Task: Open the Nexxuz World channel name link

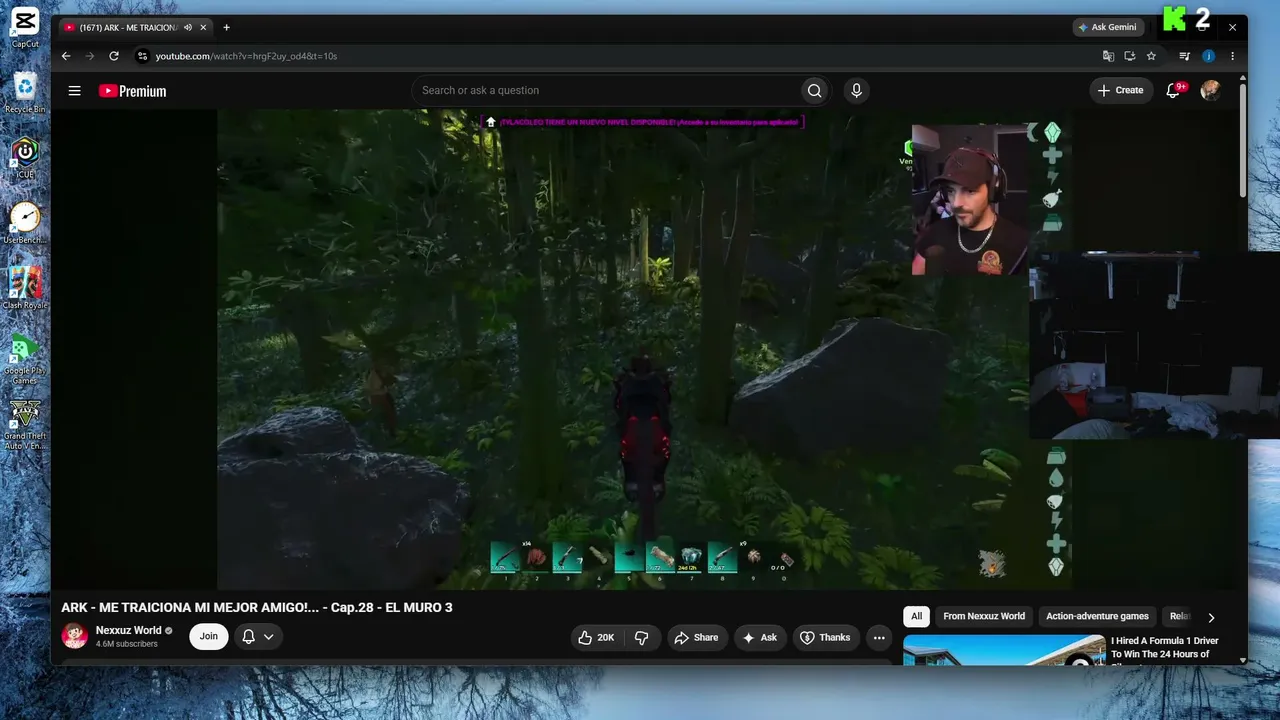Action: coord(128,630)
